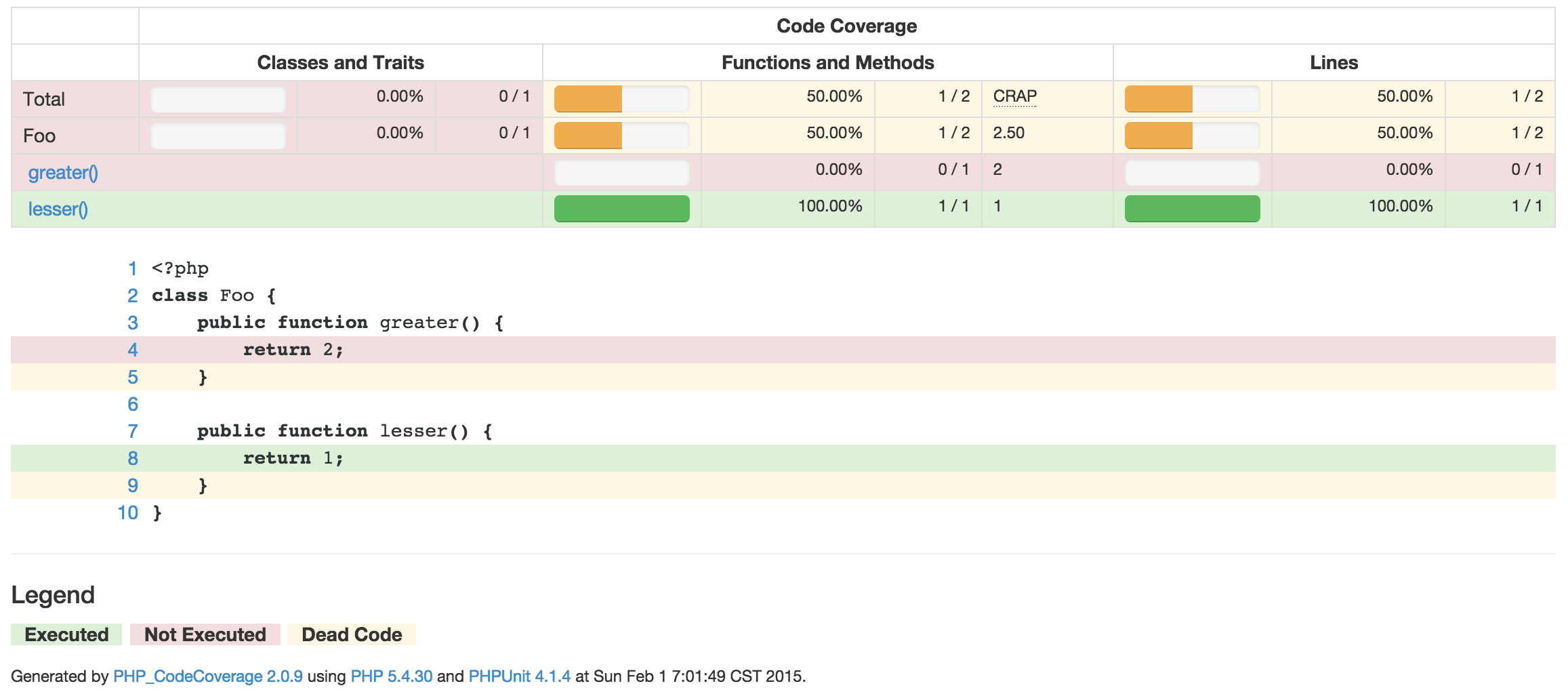1568x690 pixels.
Task: Click the Total row label
Action: tap(44, 99)
